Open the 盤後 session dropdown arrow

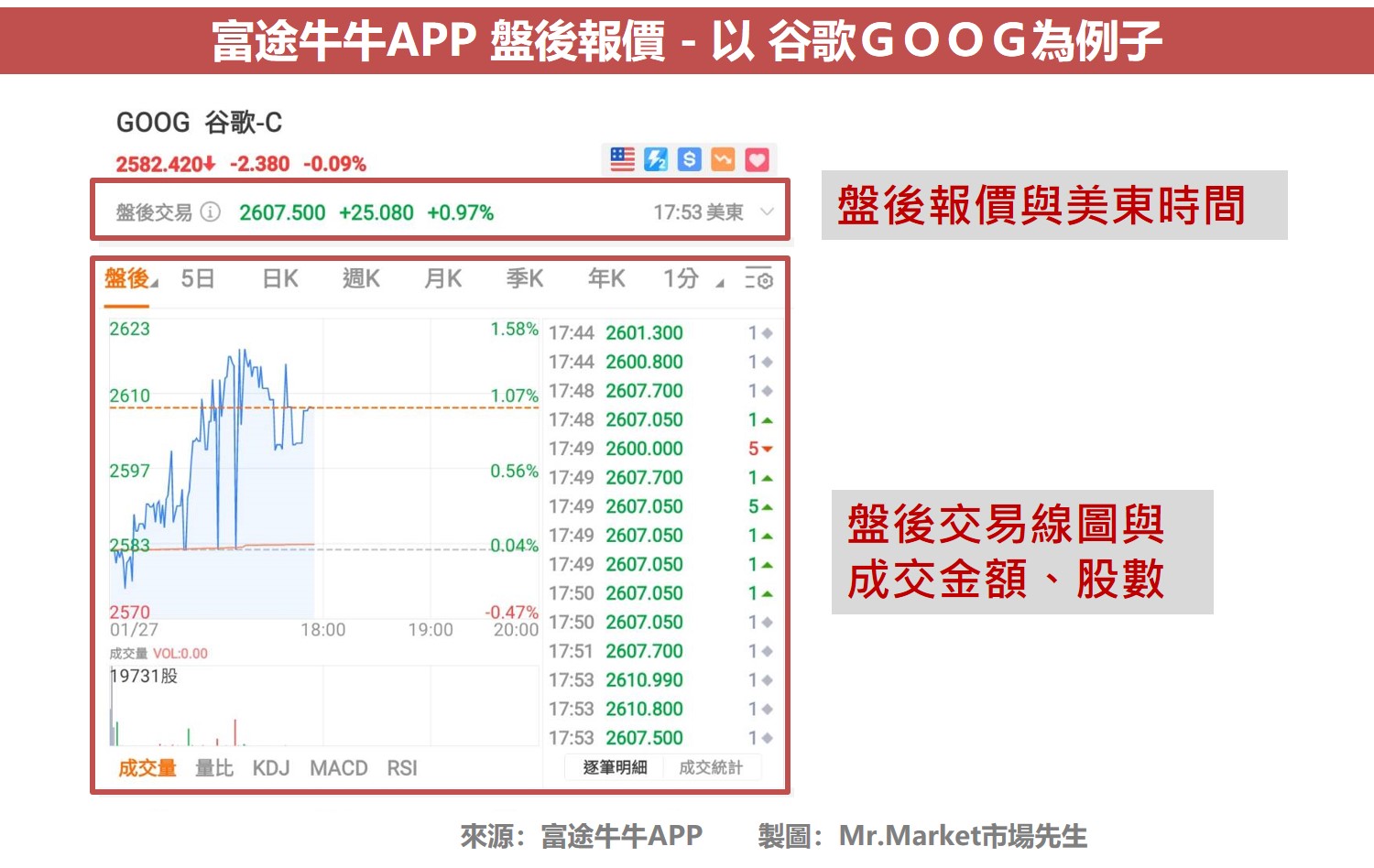click(155, 284)
